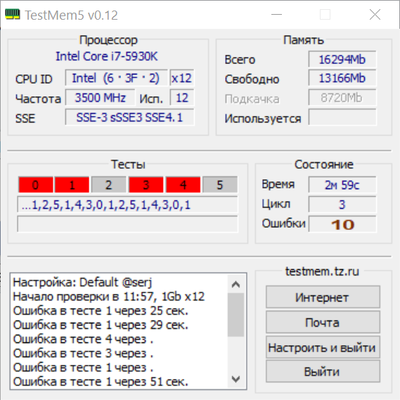Viewport: 400px width, 400px height.
Task: Click the TestMem5 app icon in title bar
Action: (12, 15)
